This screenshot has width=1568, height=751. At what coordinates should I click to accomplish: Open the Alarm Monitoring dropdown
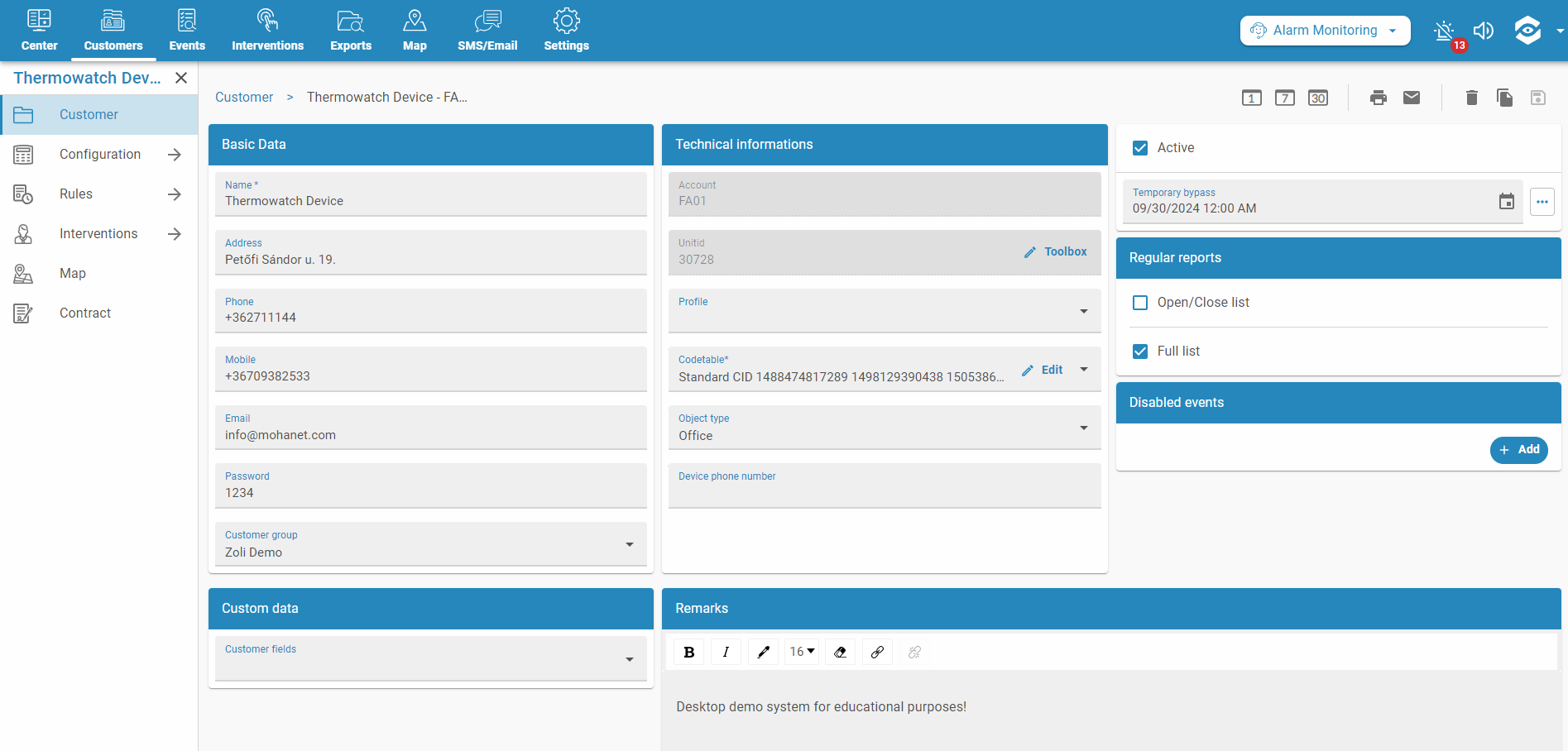[1325, 31]
